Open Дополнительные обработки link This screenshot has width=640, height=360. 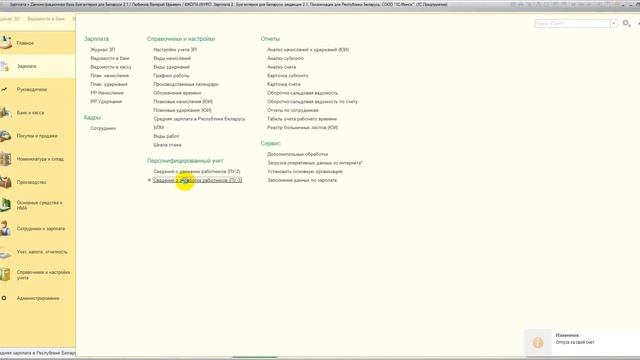point(298,154)
